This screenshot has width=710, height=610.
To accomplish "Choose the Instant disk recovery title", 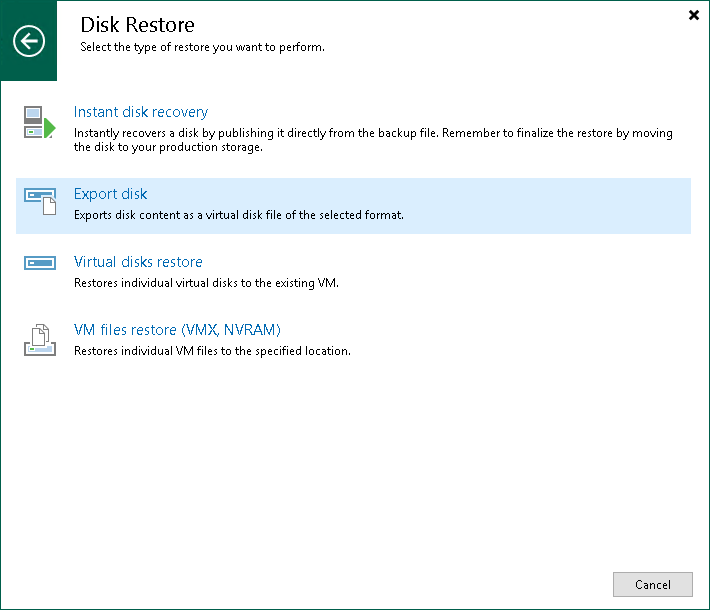I will (141, 112).
